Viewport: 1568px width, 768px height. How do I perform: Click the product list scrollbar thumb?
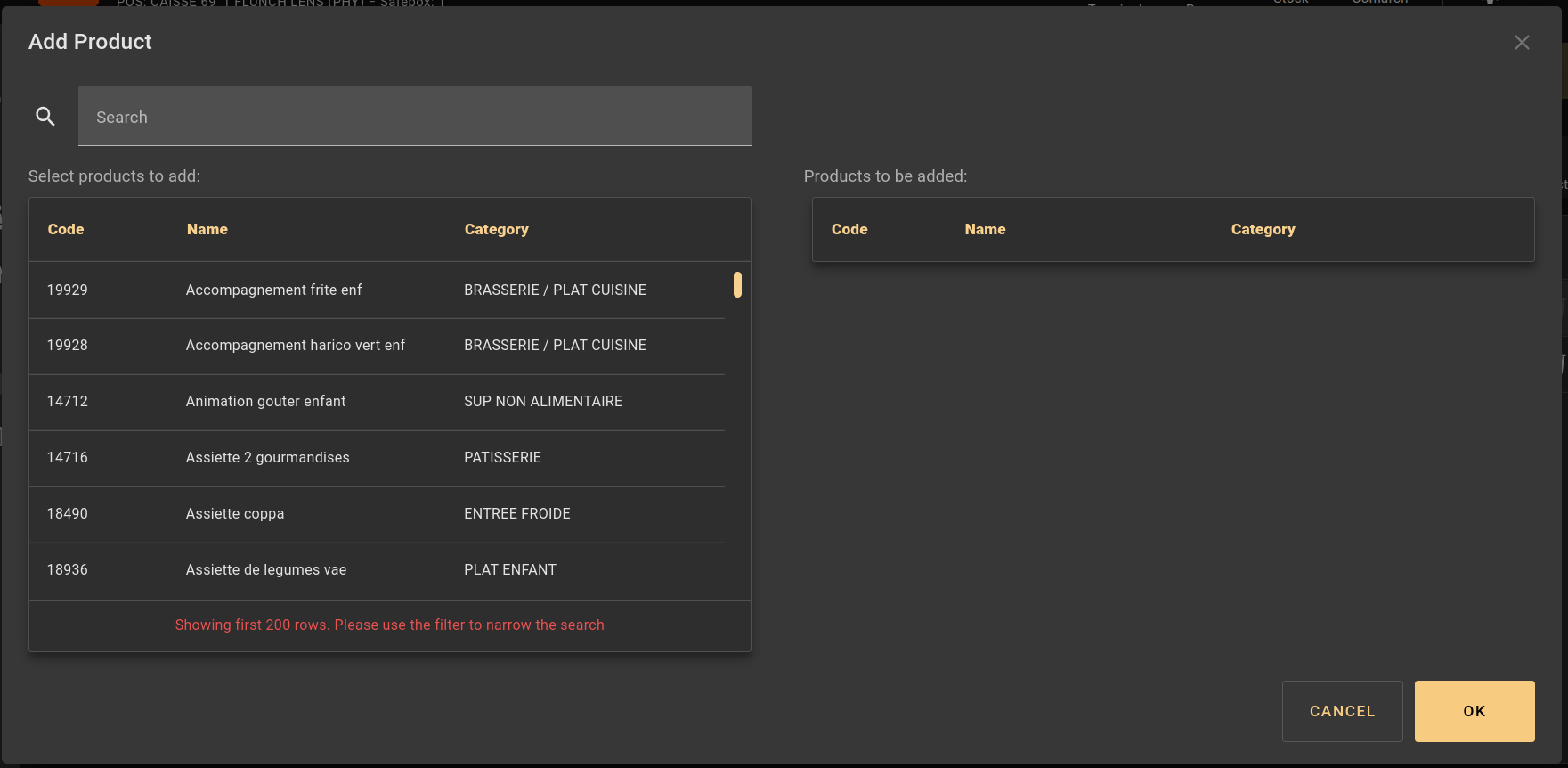point(737,284)
